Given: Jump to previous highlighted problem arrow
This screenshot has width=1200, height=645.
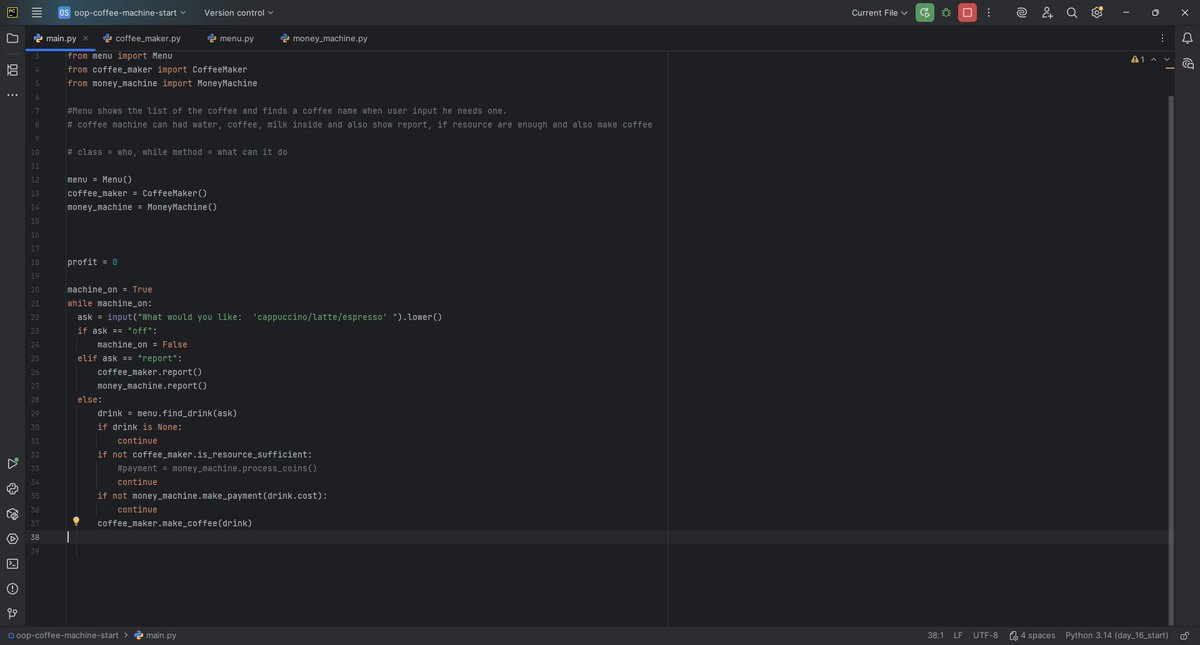Looking at the screenshot, I should click(x=1153, y=60).
